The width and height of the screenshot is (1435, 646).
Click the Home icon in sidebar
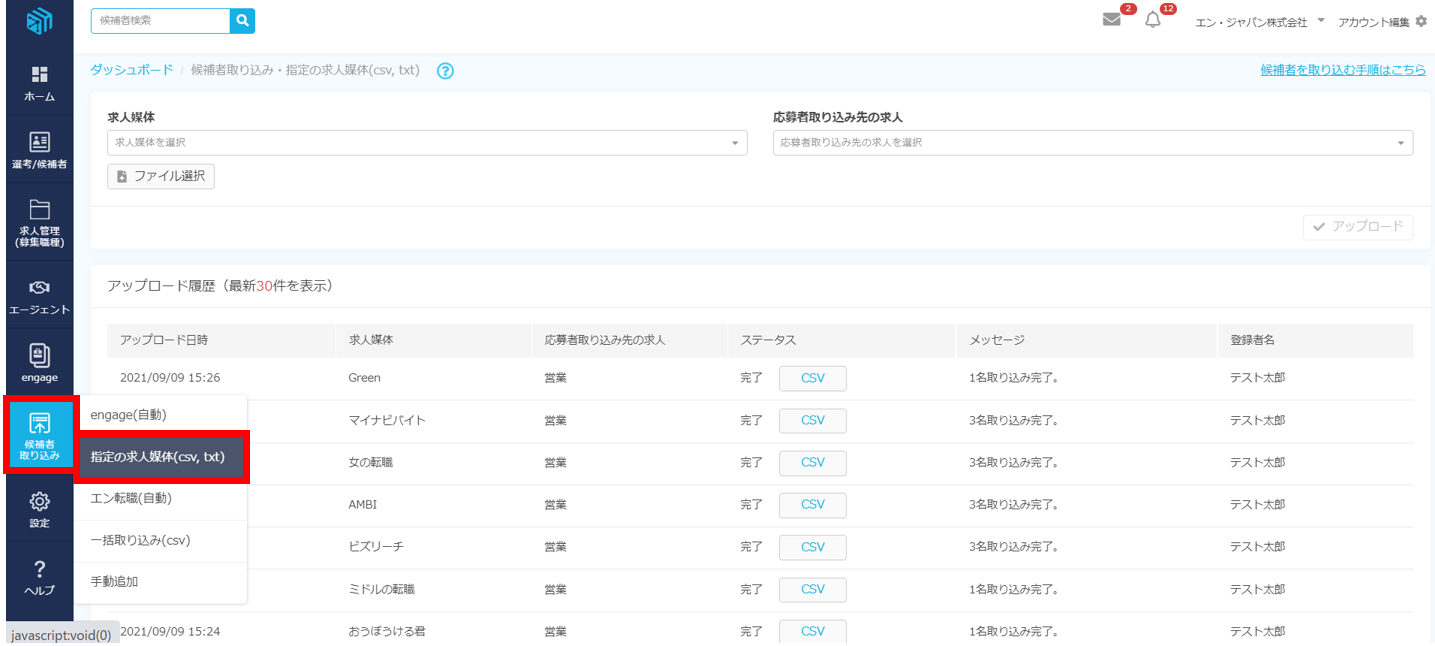click(x=39, y=76)
